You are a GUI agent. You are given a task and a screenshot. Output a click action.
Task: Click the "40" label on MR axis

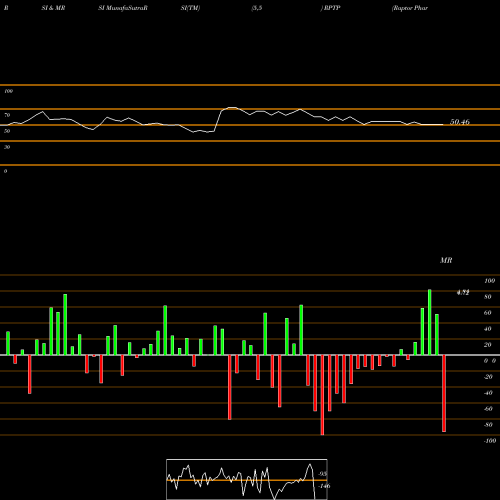[488, 329]
